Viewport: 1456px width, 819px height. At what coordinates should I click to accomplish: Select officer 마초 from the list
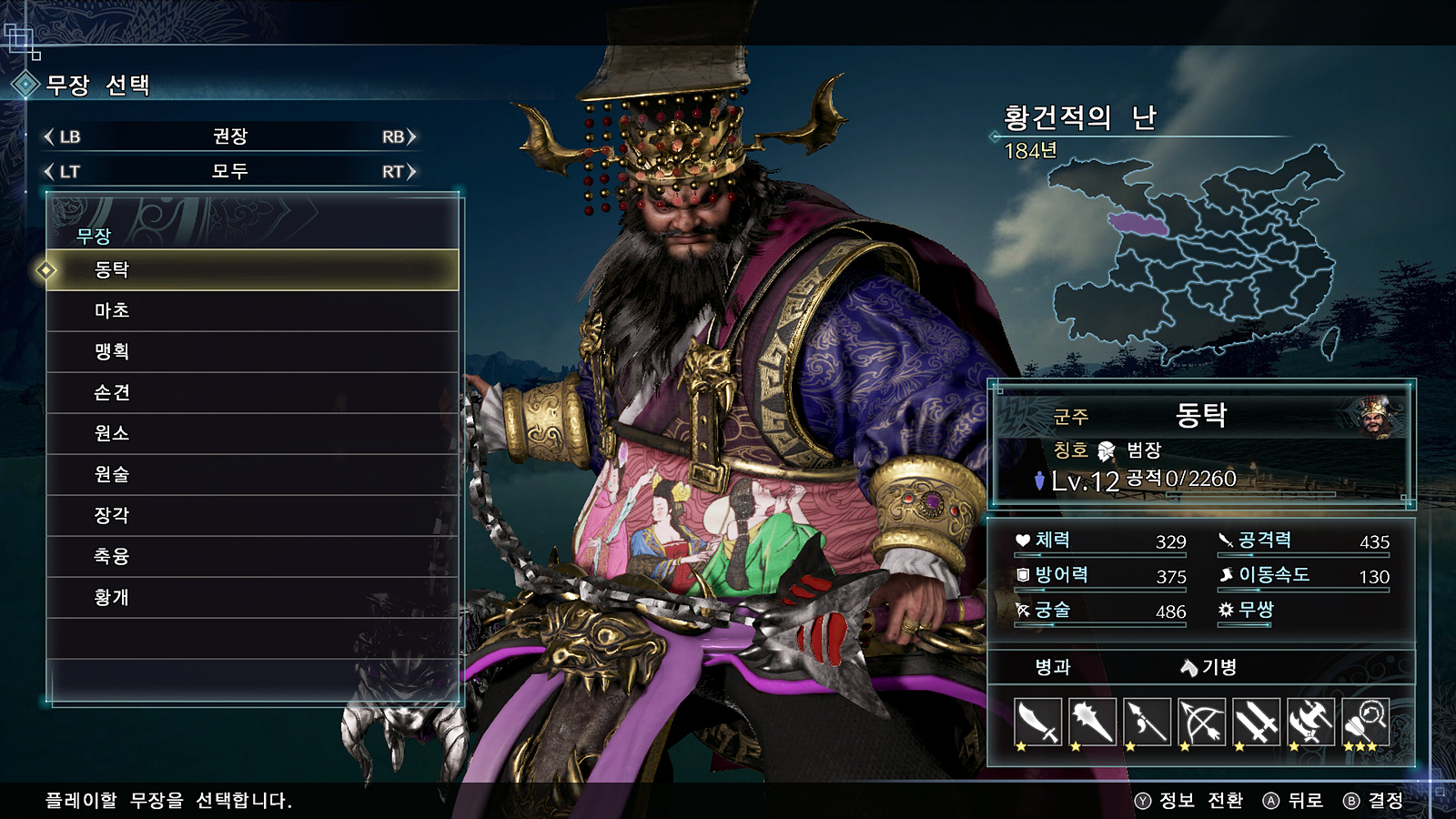click(252, 311)
